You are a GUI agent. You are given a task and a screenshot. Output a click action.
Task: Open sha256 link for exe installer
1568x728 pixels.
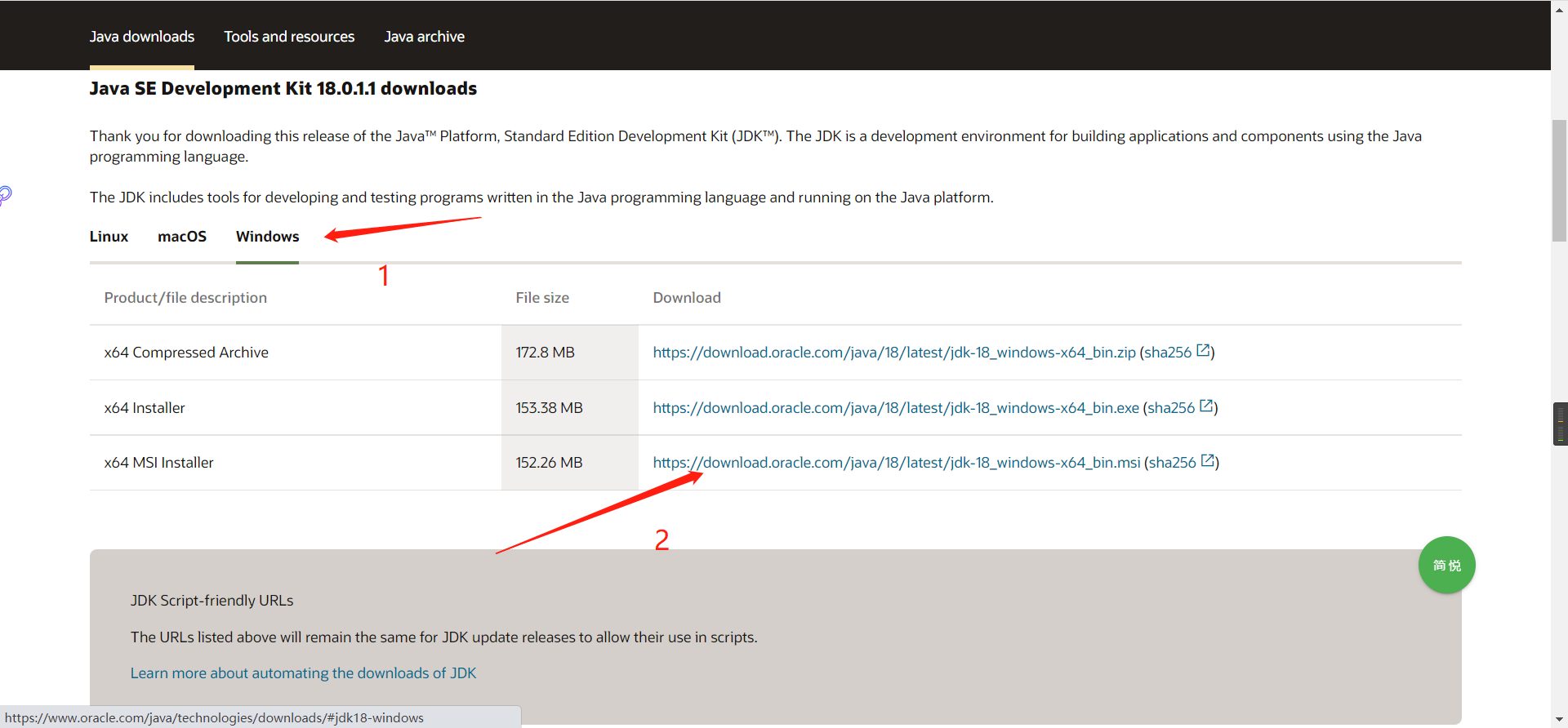[1171, 408]
